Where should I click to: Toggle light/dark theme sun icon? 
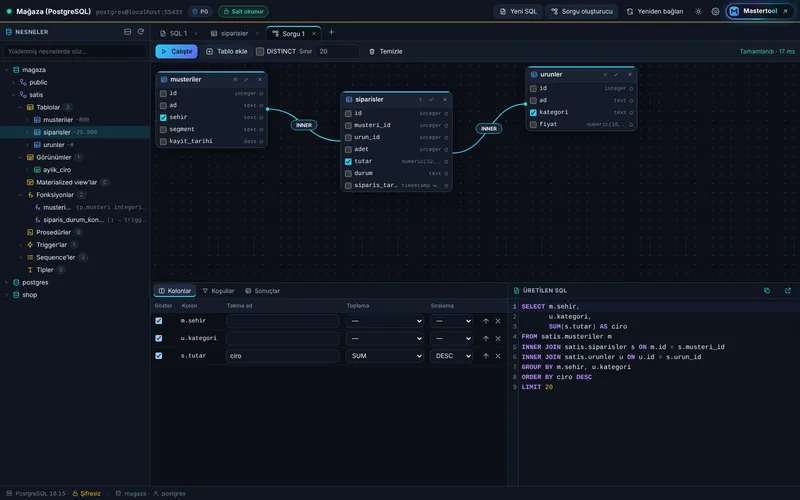(x=698, y=11)
